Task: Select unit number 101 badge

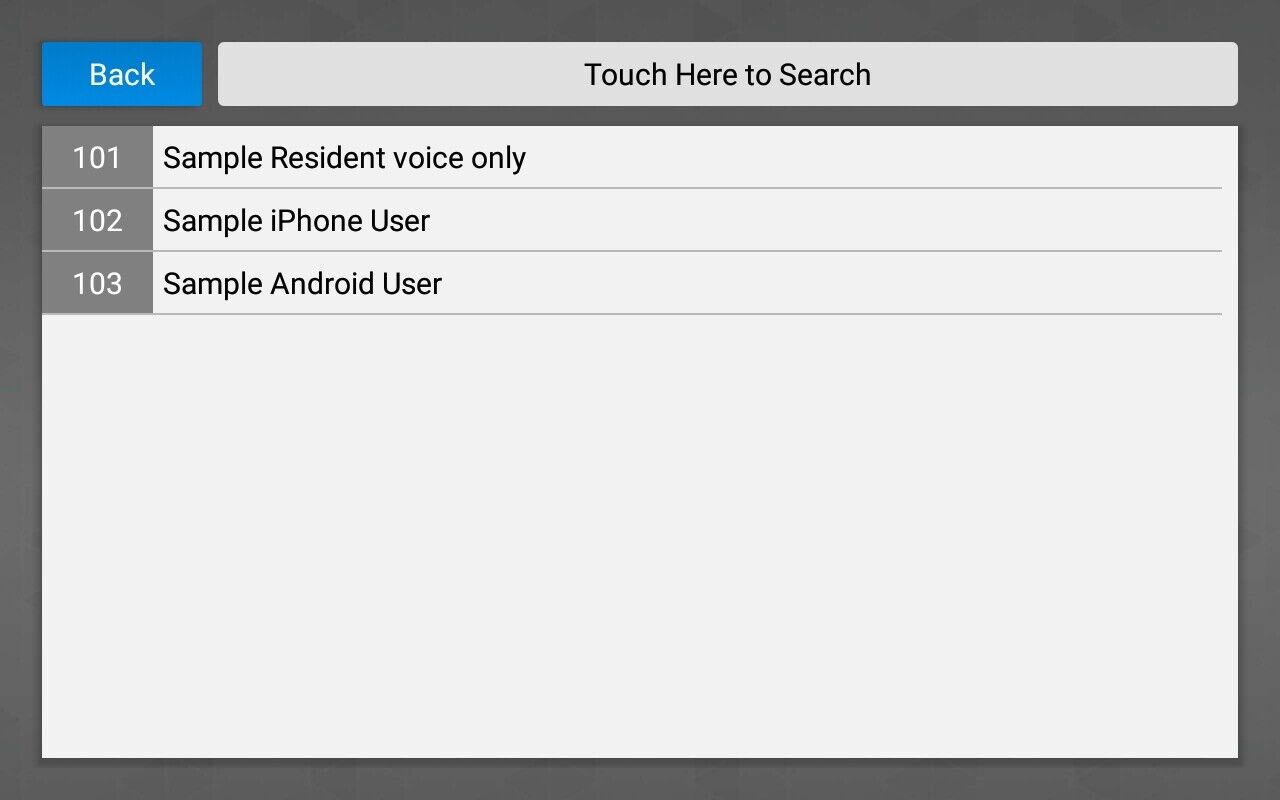Action: (x=97, y=158)
